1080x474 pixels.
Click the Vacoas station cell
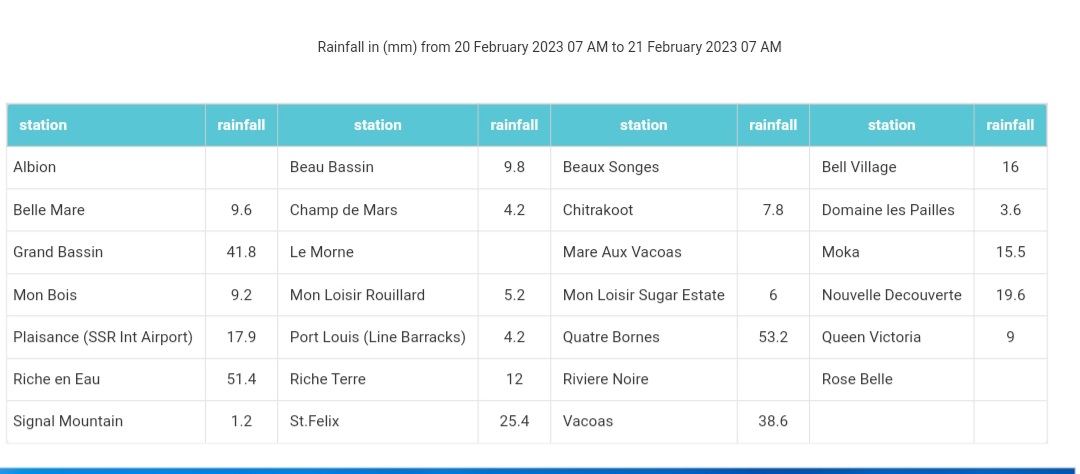(x=588, y=421)
